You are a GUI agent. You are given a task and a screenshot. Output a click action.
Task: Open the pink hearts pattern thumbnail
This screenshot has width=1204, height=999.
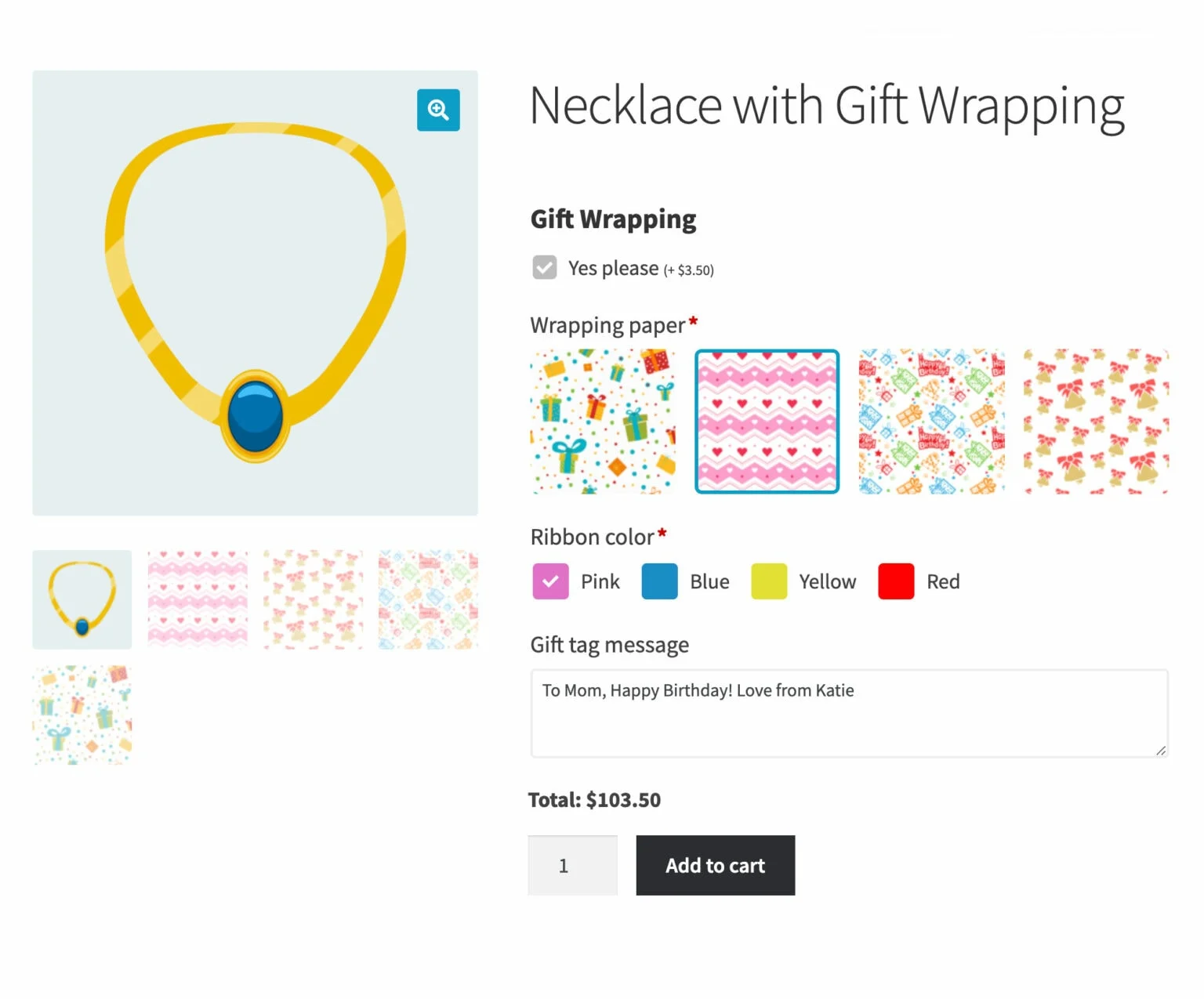(197, 599)
